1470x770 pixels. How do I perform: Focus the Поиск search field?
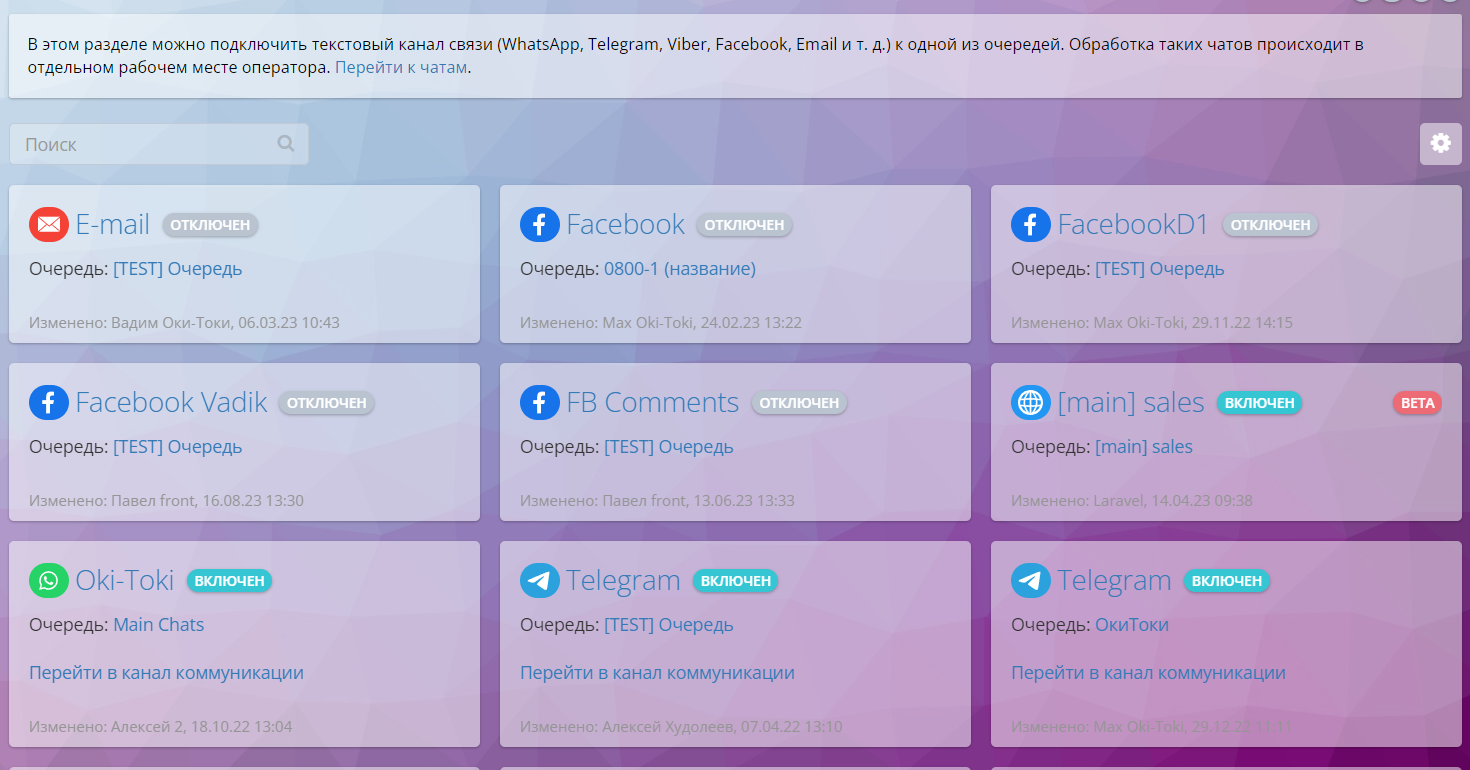tap(159, 144)
